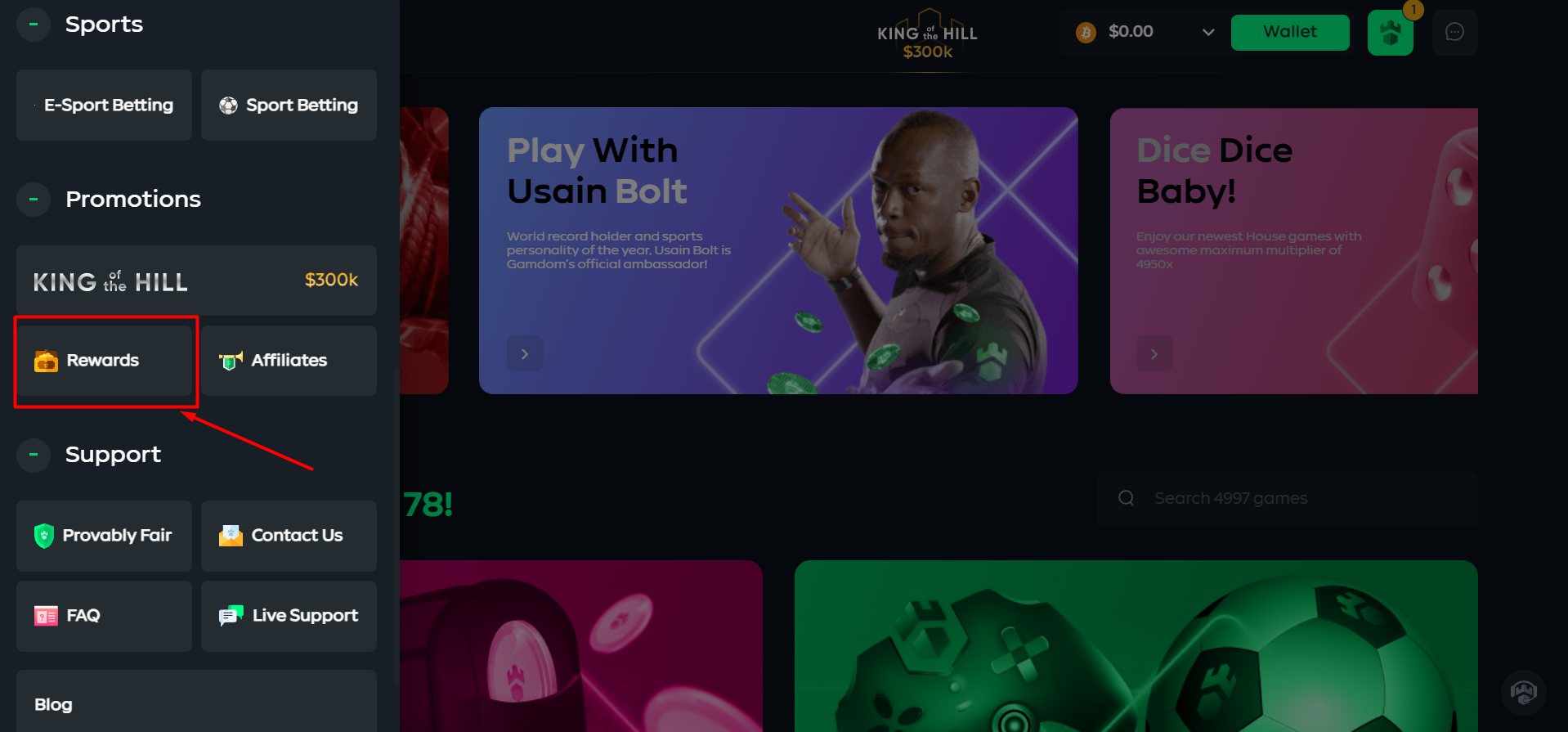The height and width of the screenshot is (732, 1568).
Task: Collapse the Support section
Action: click(x=34, y=454)
